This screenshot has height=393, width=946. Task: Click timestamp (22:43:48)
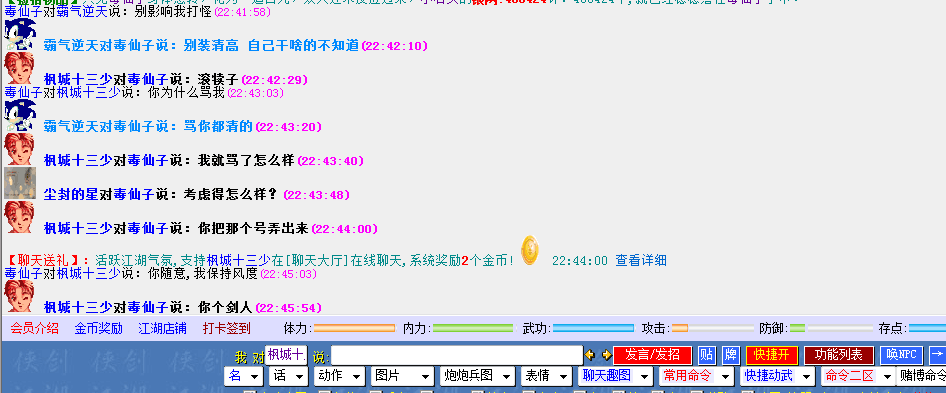[317, 195]
